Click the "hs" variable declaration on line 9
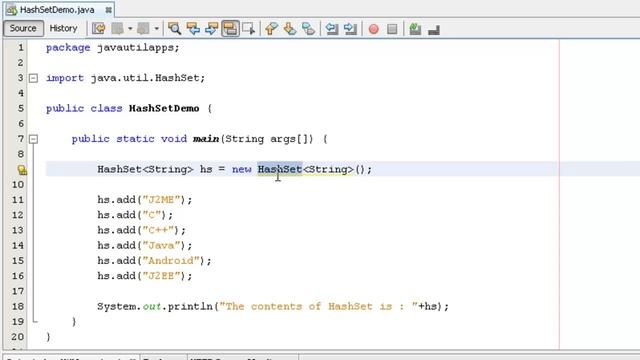 click(206, 169)
